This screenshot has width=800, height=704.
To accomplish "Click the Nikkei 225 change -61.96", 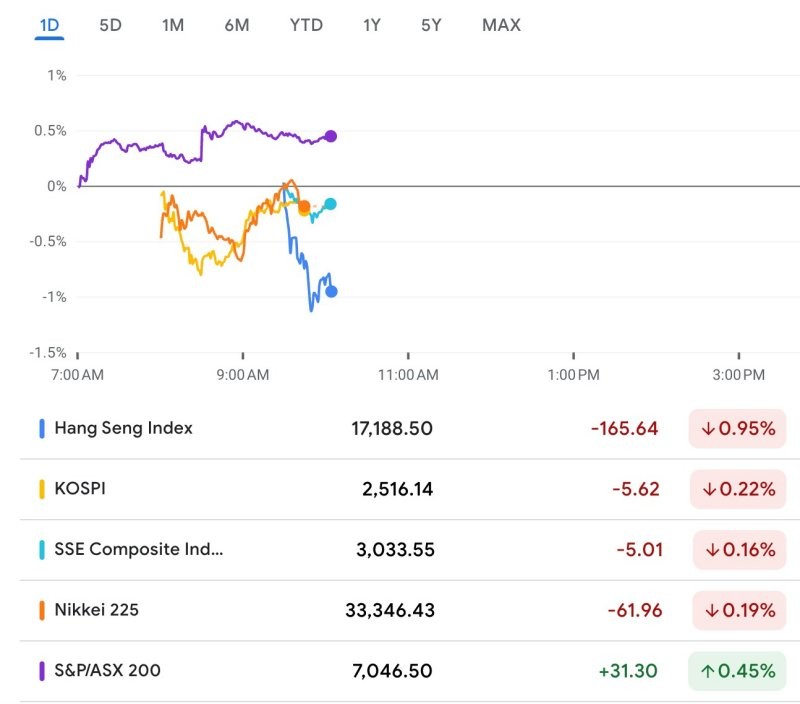I will pos(635,610).
